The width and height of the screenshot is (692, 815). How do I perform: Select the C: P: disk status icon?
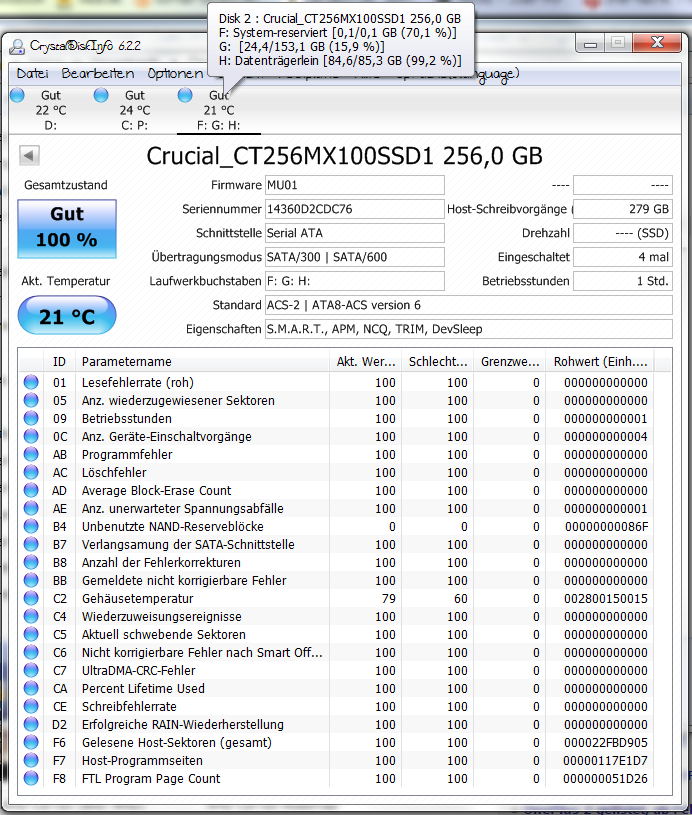[x=101, y=96]
